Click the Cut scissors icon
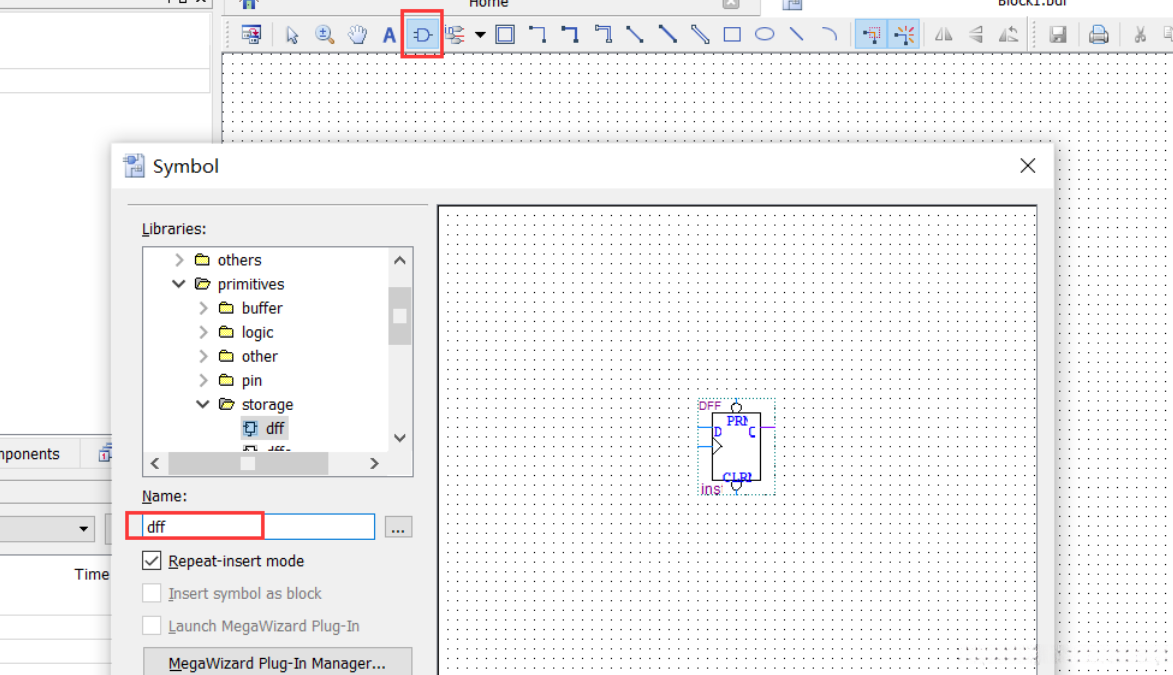 pyautogui.click(x=1140, y=34)
